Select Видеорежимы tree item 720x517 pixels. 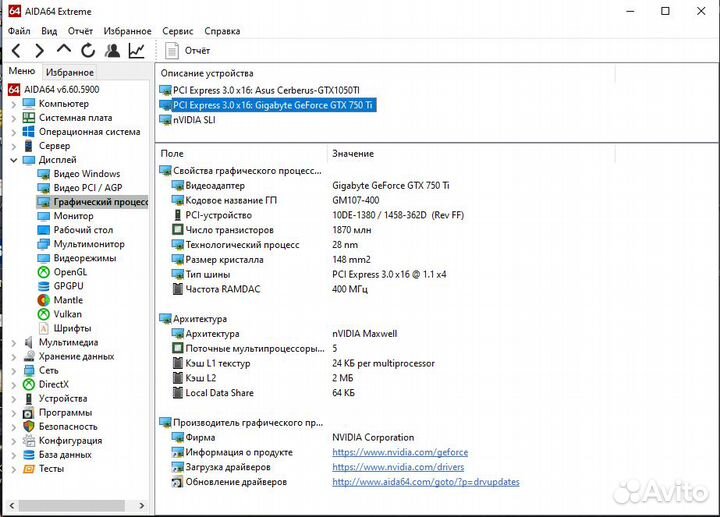(77, 258)
